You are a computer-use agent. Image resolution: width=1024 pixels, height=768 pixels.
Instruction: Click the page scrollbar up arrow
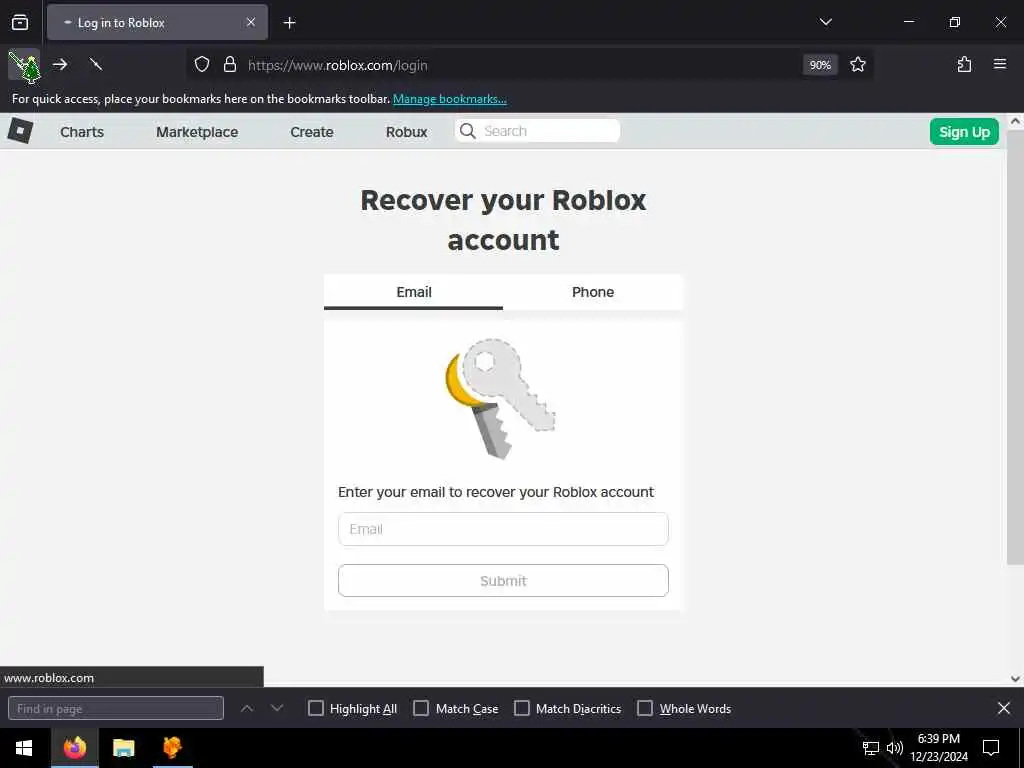click(x=1015, y=121)
